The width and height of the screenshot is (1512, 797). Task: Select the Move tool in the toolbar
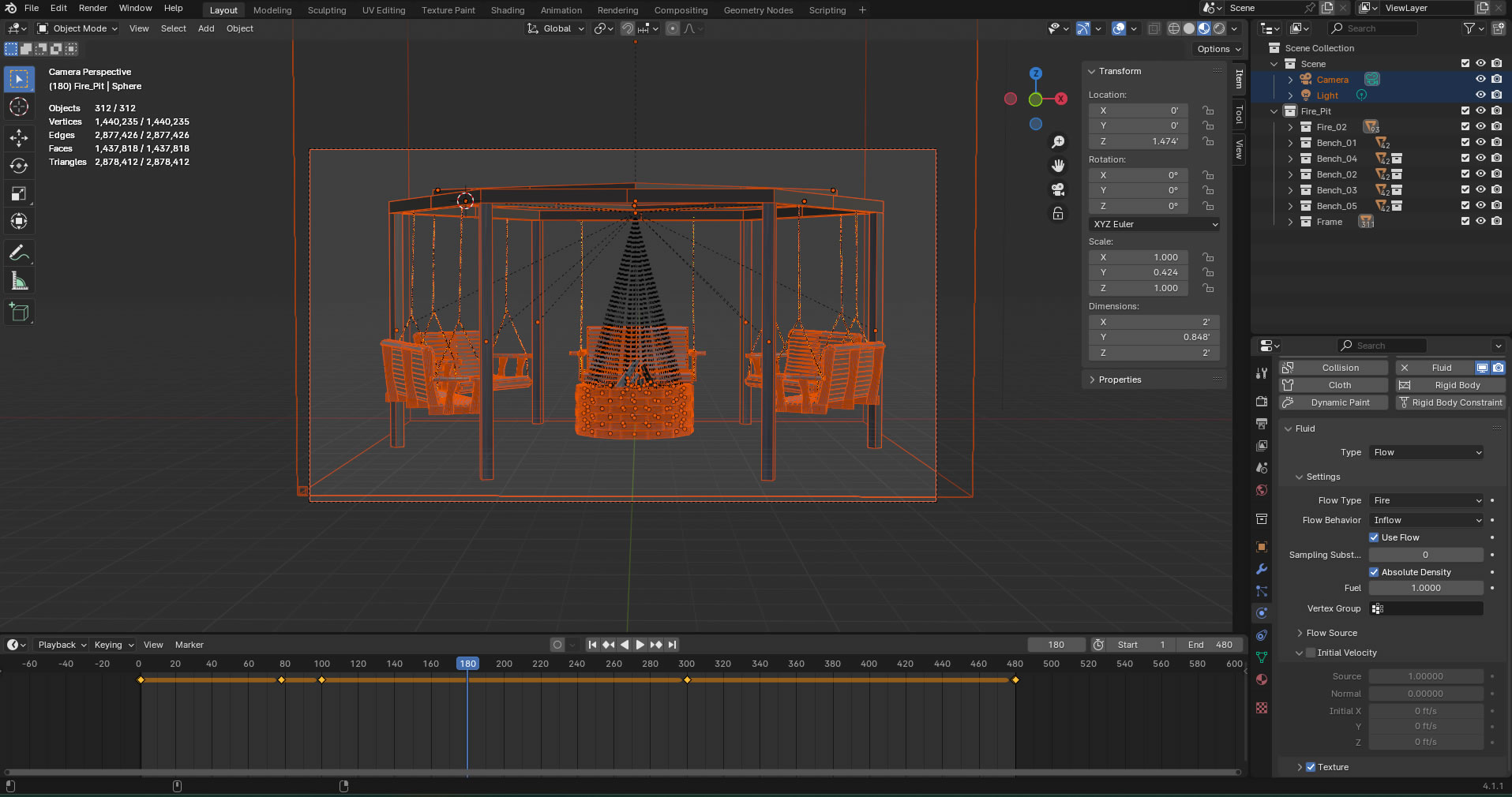point(19,137)
